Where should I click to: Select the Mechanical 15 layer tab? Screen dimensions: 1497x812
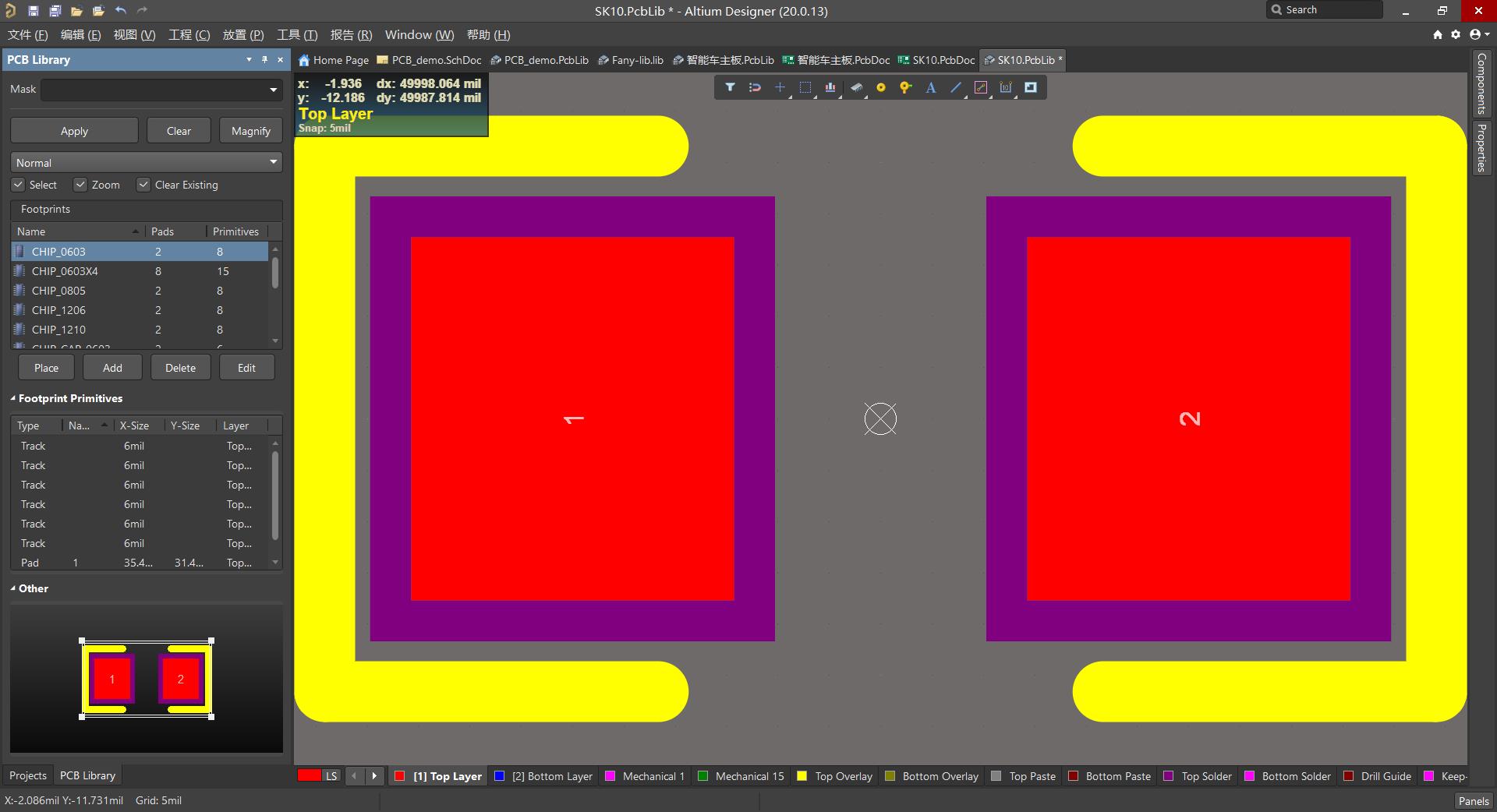tap(741, 776)
